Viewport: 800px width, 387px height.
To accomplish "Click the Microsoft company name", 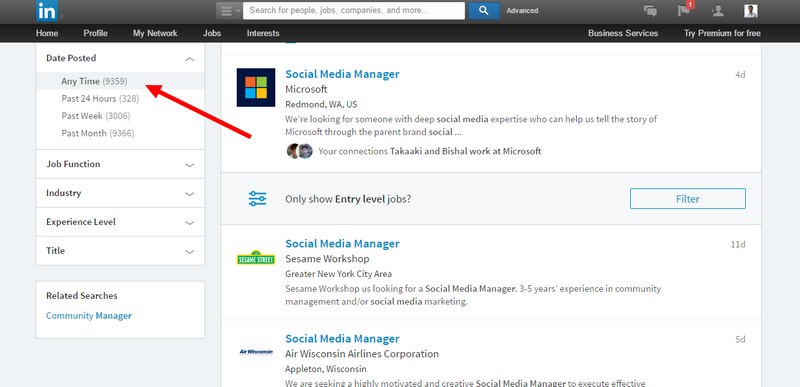I will coord(306,89).
